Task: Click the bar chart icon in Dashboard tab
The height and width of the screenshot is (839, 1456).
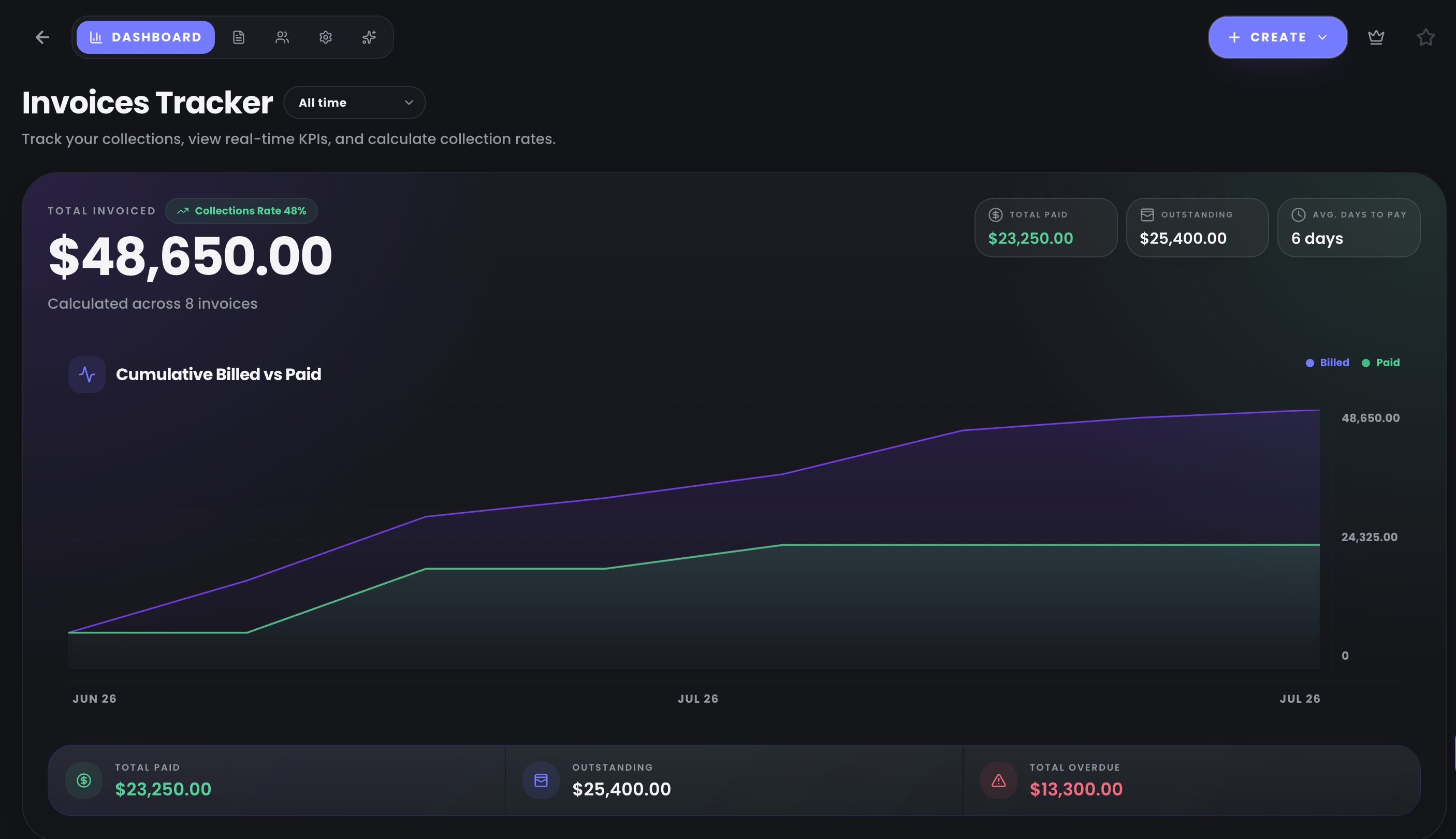Action: point(96,37)
